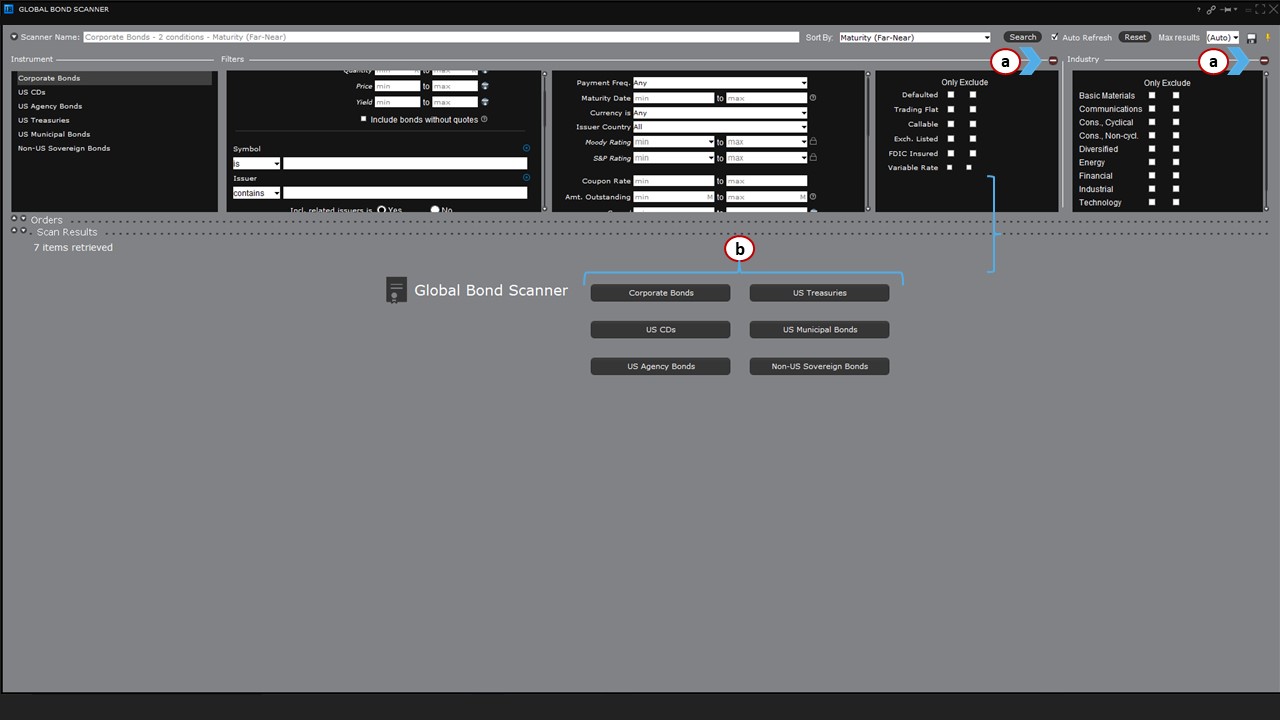Click the red minus icon above Only/Exclude filters

click(1053, 61)
